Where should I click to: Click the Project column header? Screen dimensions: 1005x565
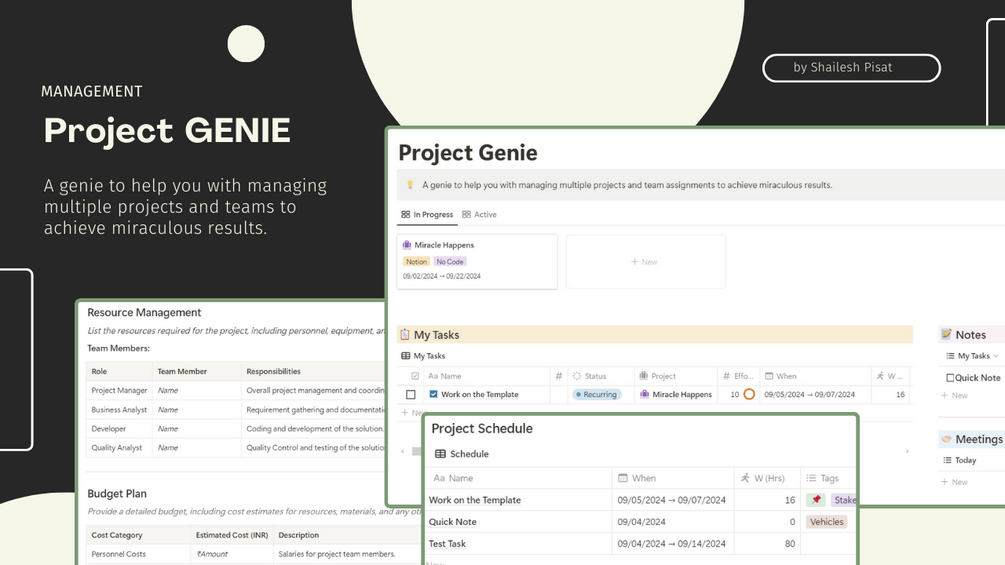point(658,376)
